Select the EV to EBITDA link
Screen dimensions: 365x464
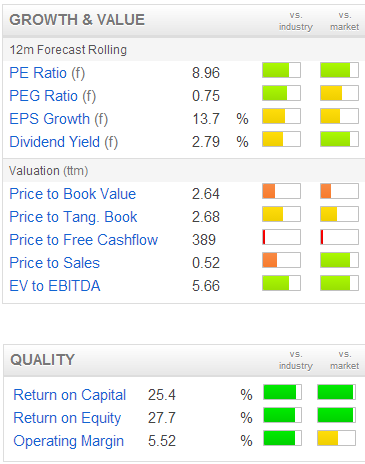[x=55, y=286]
